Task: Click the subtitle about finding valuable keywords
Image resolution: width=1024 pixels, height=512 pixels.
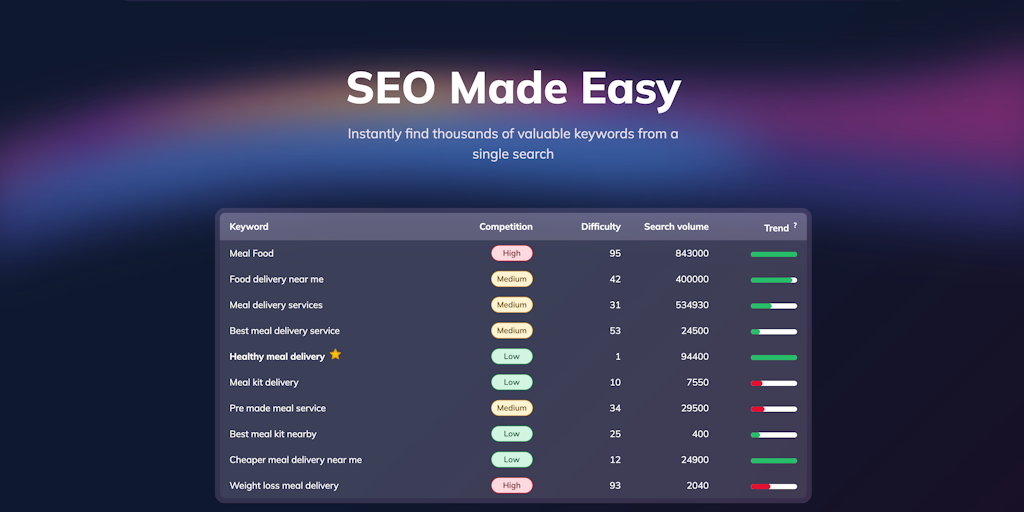Action: pyautogui.click(x=513, y=144)
